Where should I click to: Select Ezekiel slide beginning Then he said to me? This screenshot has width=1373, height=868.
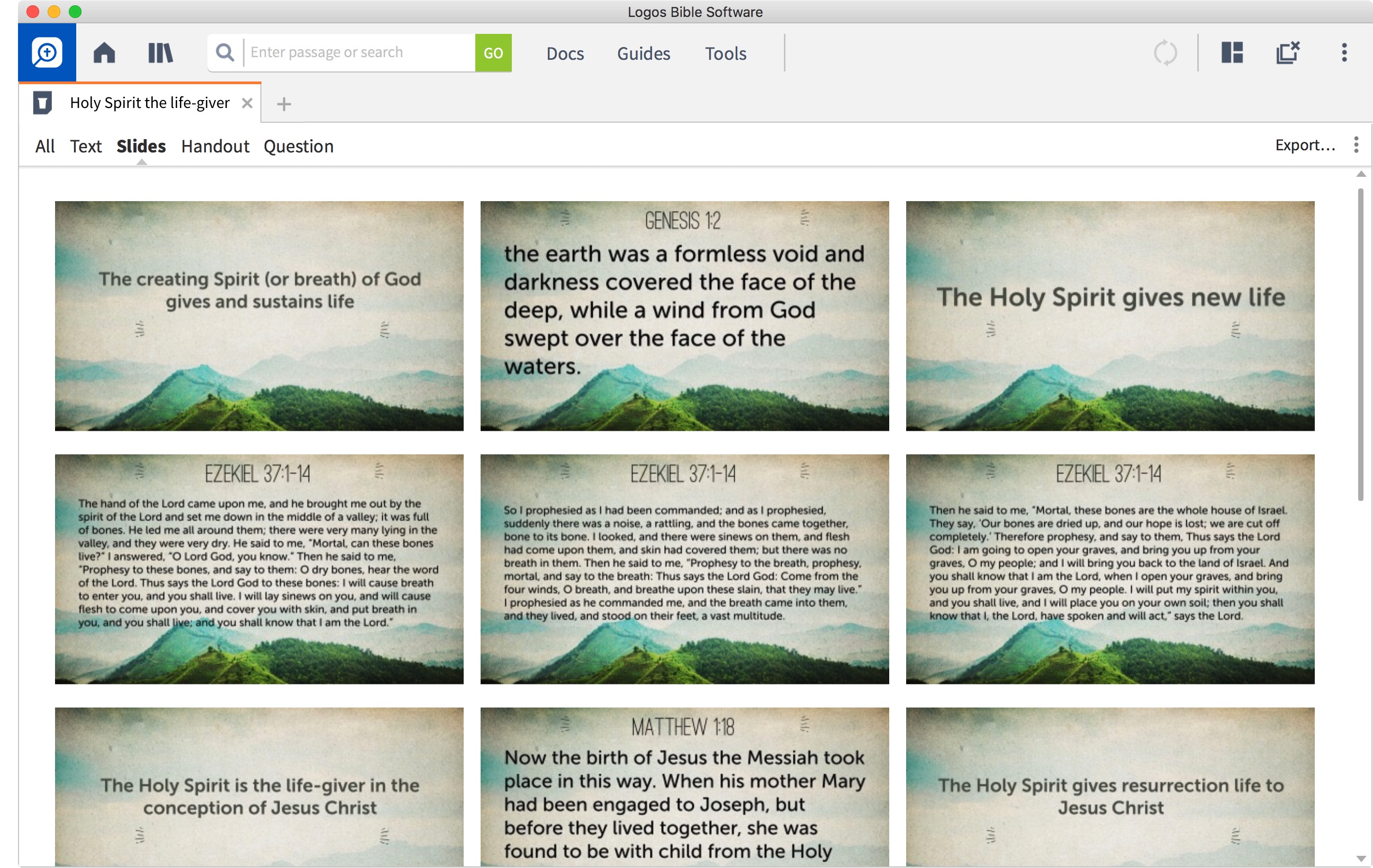coord(1109,568)
